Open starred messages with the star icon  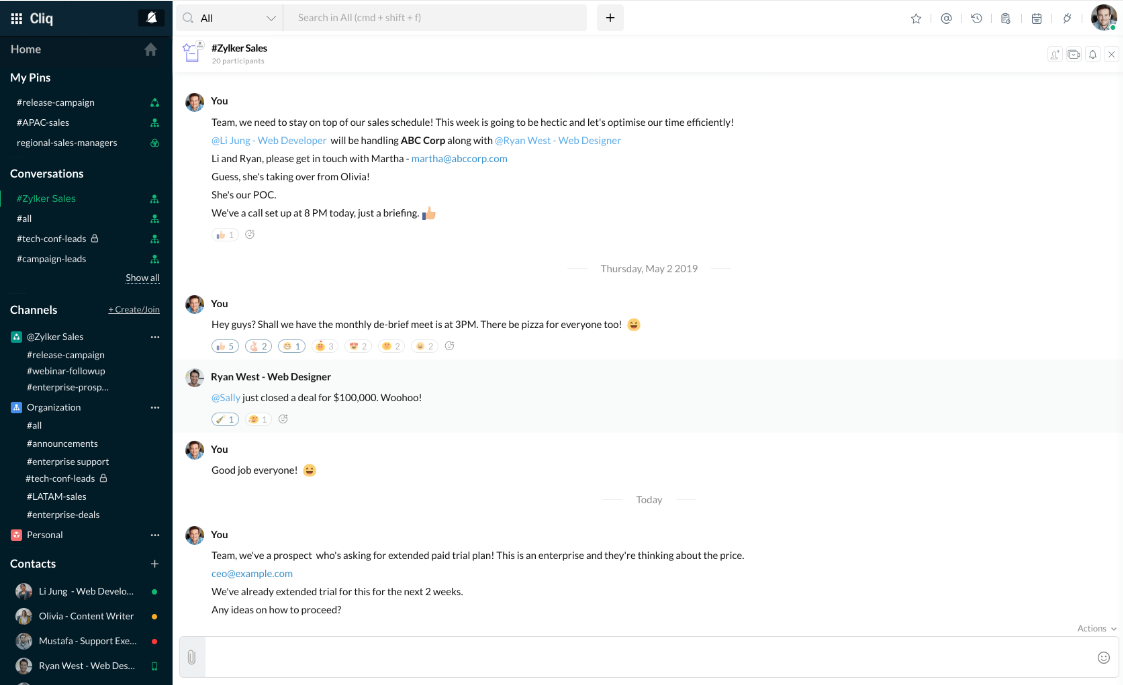(915, 19)
